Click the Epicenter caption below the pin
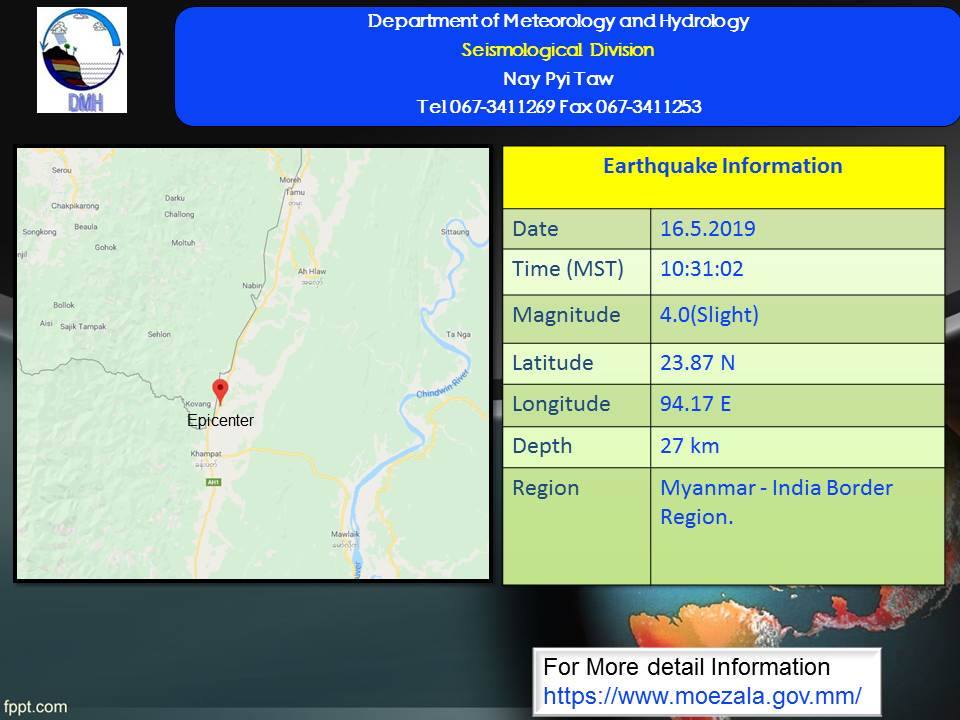The height and width of the screenshot is (720, 960). click(x=221, y=421)
